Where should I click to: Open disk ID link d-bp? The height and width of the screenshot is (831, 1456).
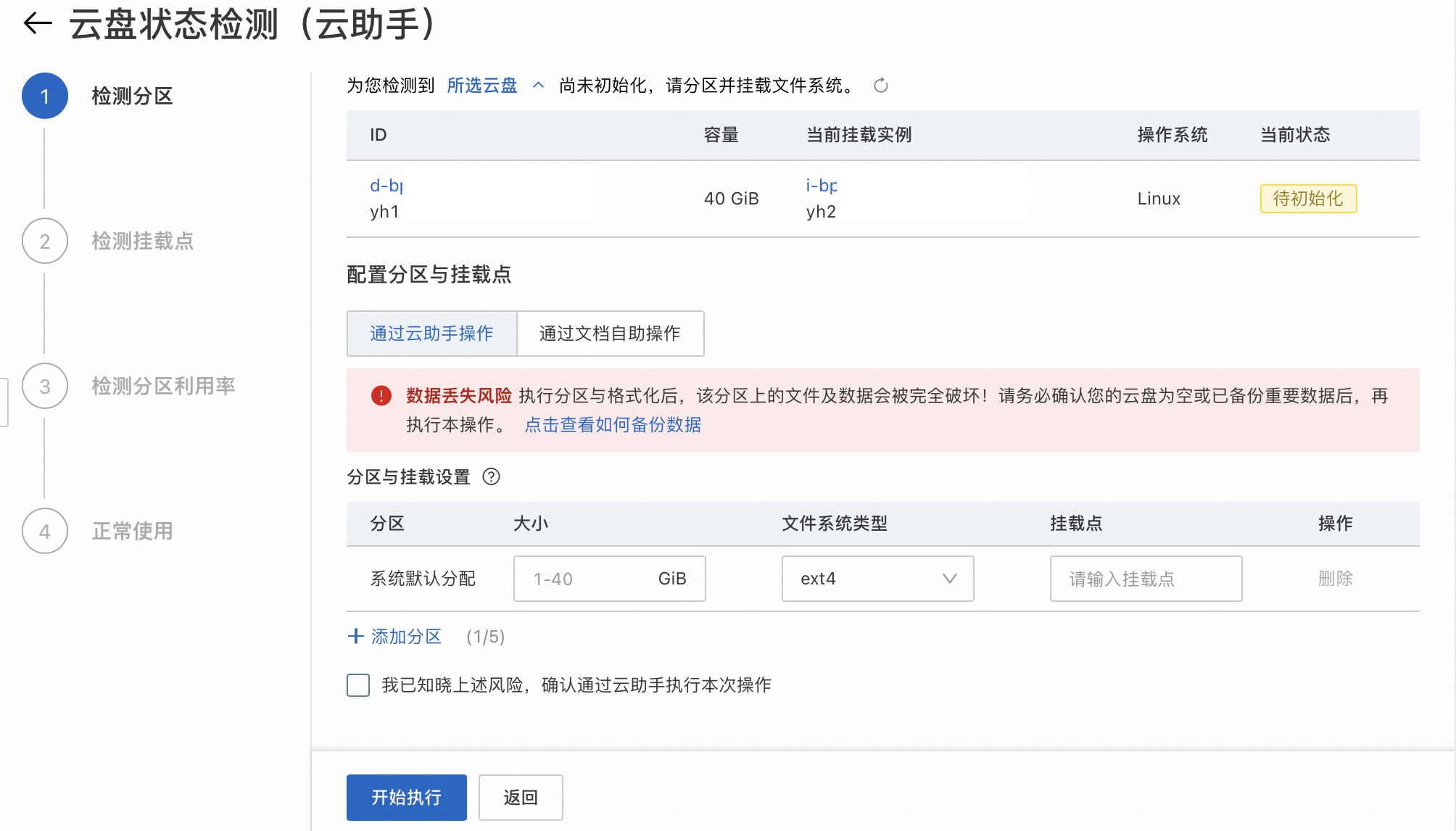click(x=386, y=186)
